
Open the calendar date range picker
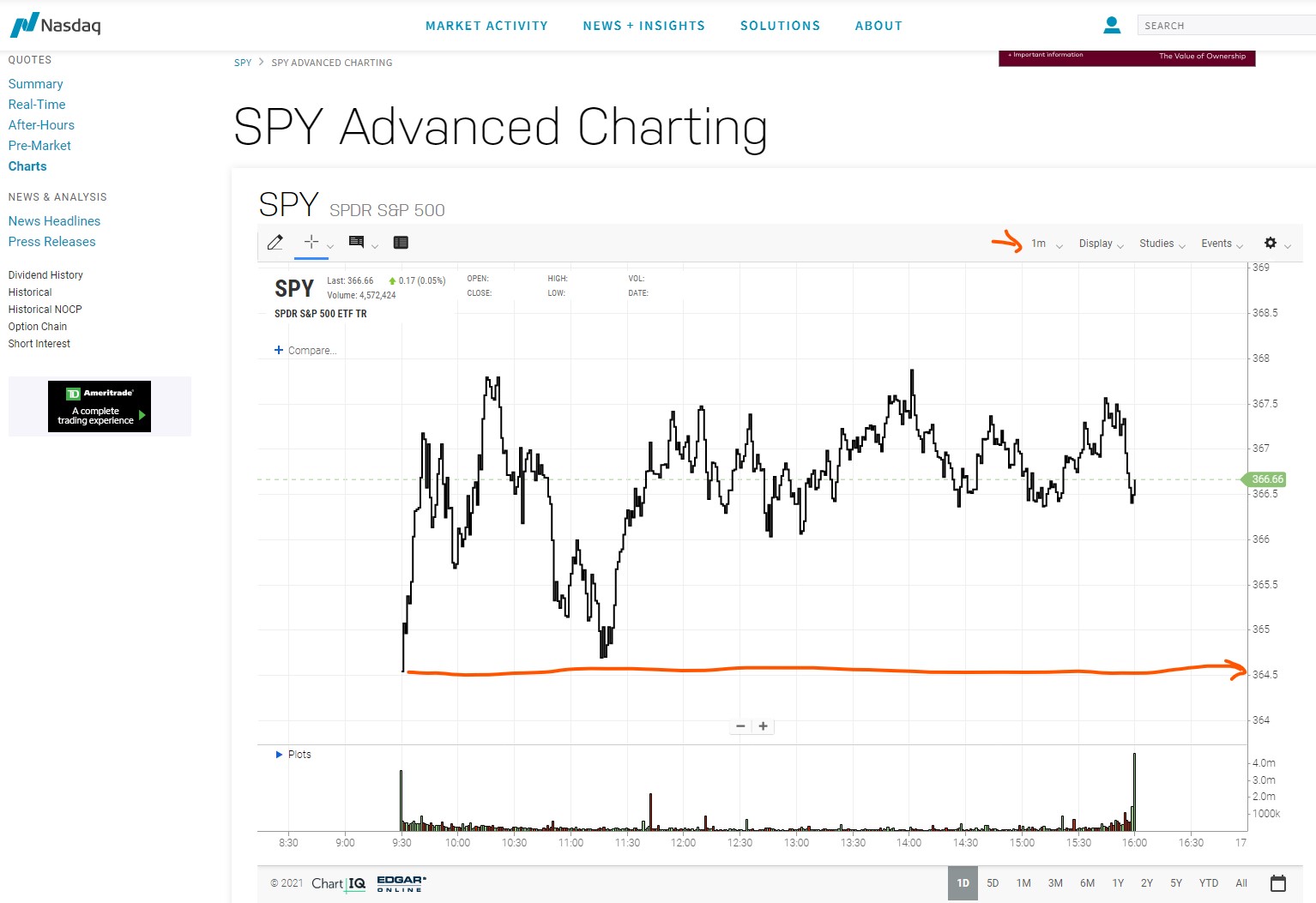(x=1278, y=883)
